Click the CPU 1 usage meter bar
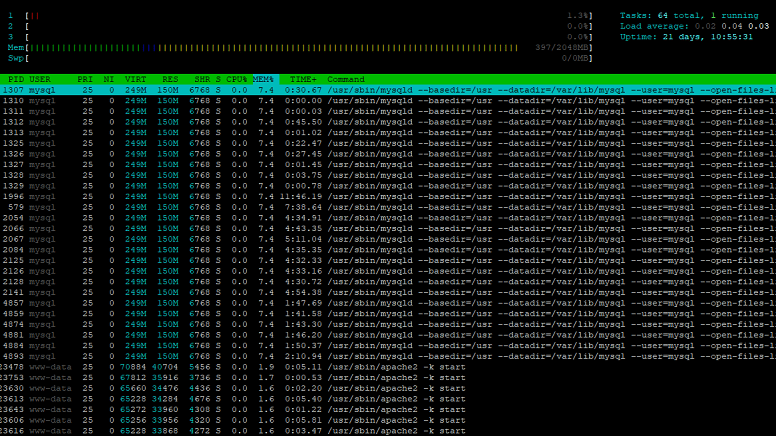This screenshot has height=436, width=776. pyautogui.click(x=300, y=15)
